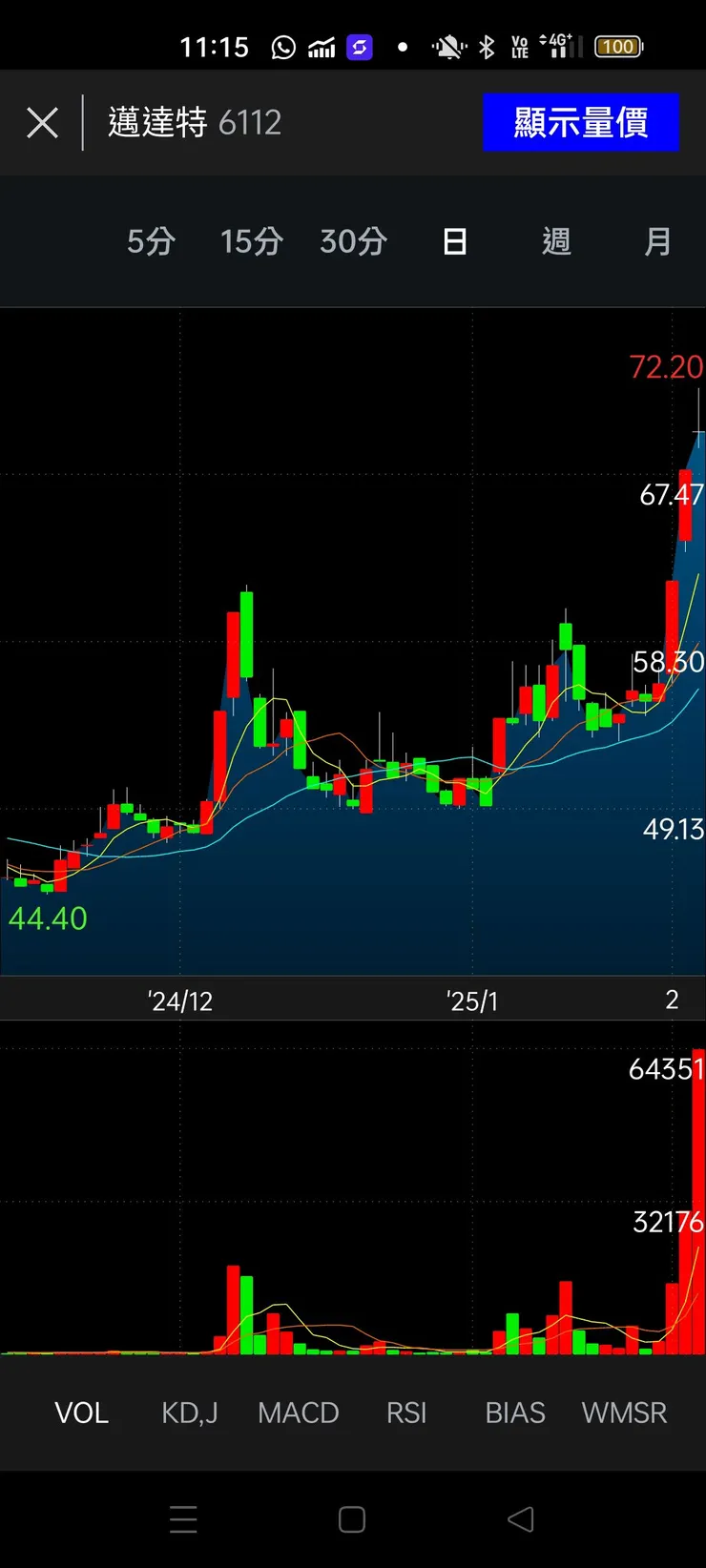The height and width of the screenshot is (1568, 706).
Task: Tap the tallest red volume bar
Action: pos(698,1202)
